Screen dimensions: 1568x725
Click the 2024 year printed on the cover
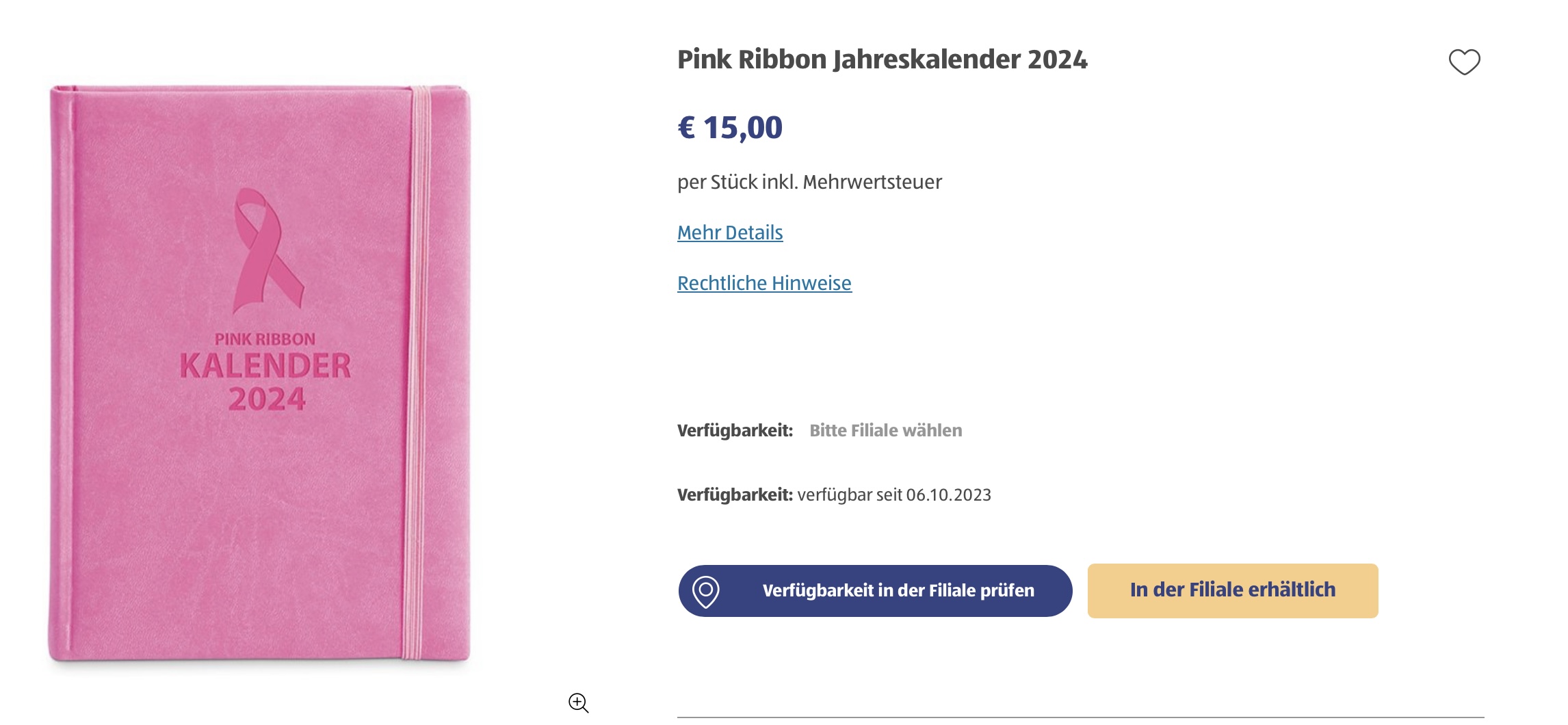pyautogui.click(x=267, y=399)
